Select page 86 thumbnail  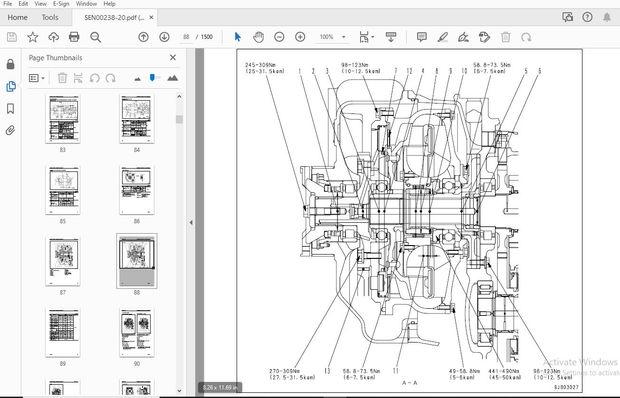click(x=136, y=191)
